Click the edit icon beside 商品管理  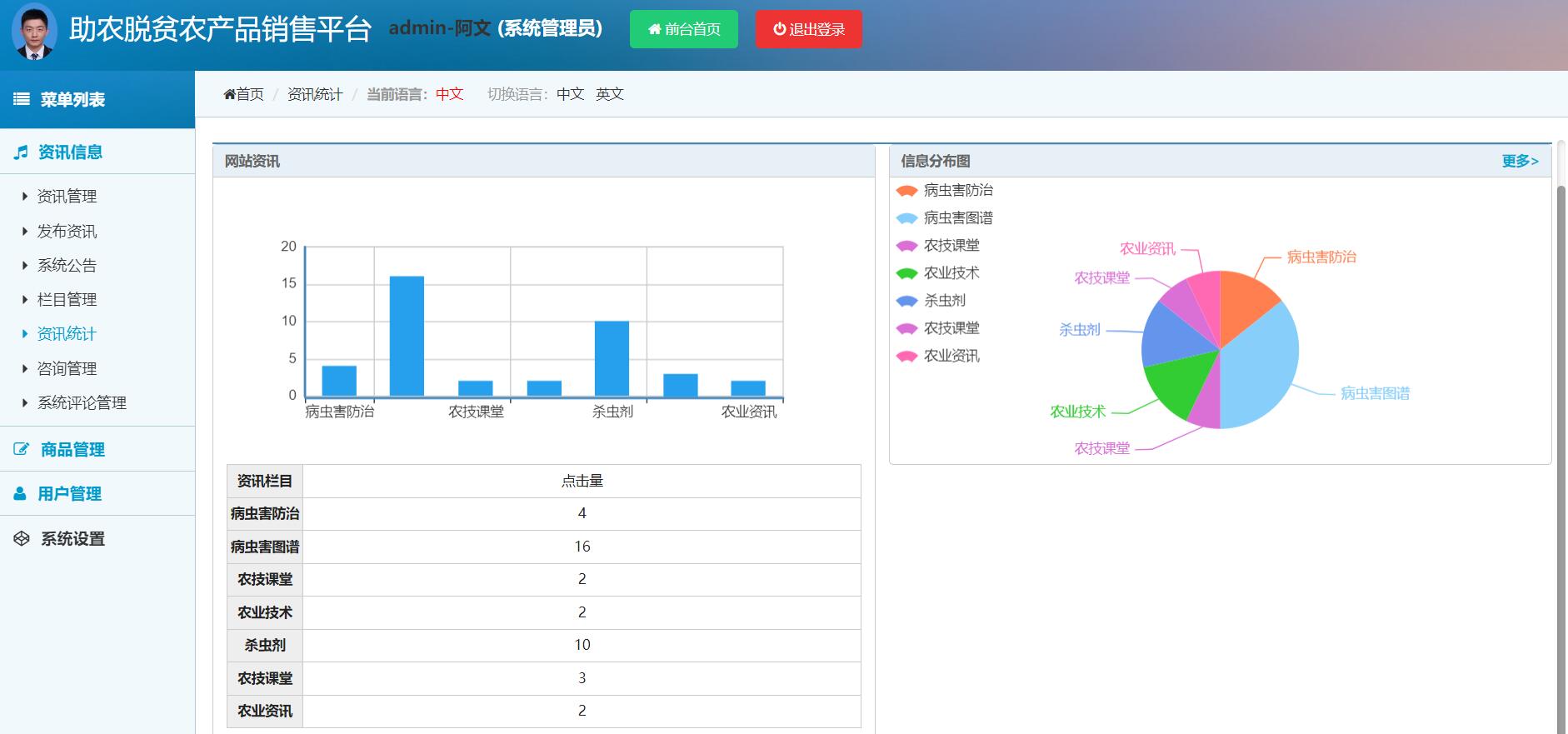[x=22, y=449]
